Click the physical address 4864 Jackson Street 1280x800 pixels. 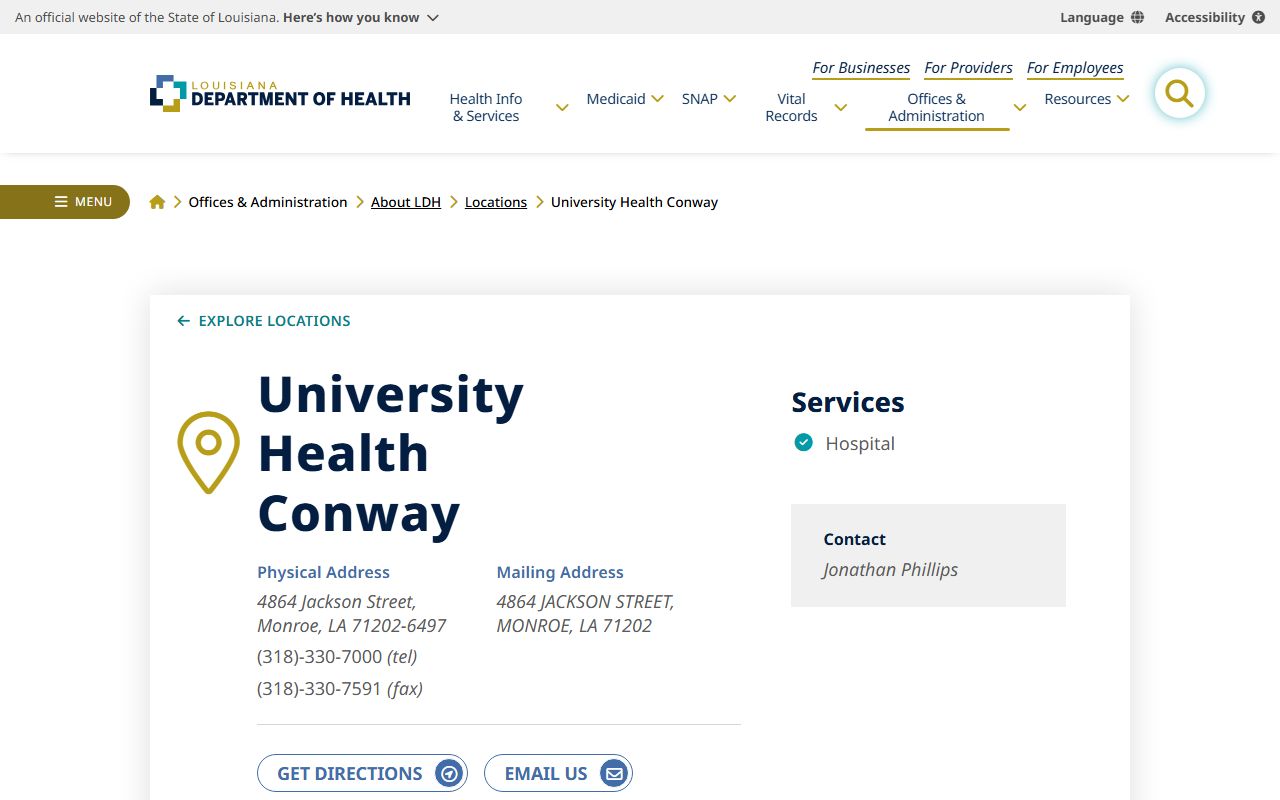pyautogui.click(x=352, y=614)
